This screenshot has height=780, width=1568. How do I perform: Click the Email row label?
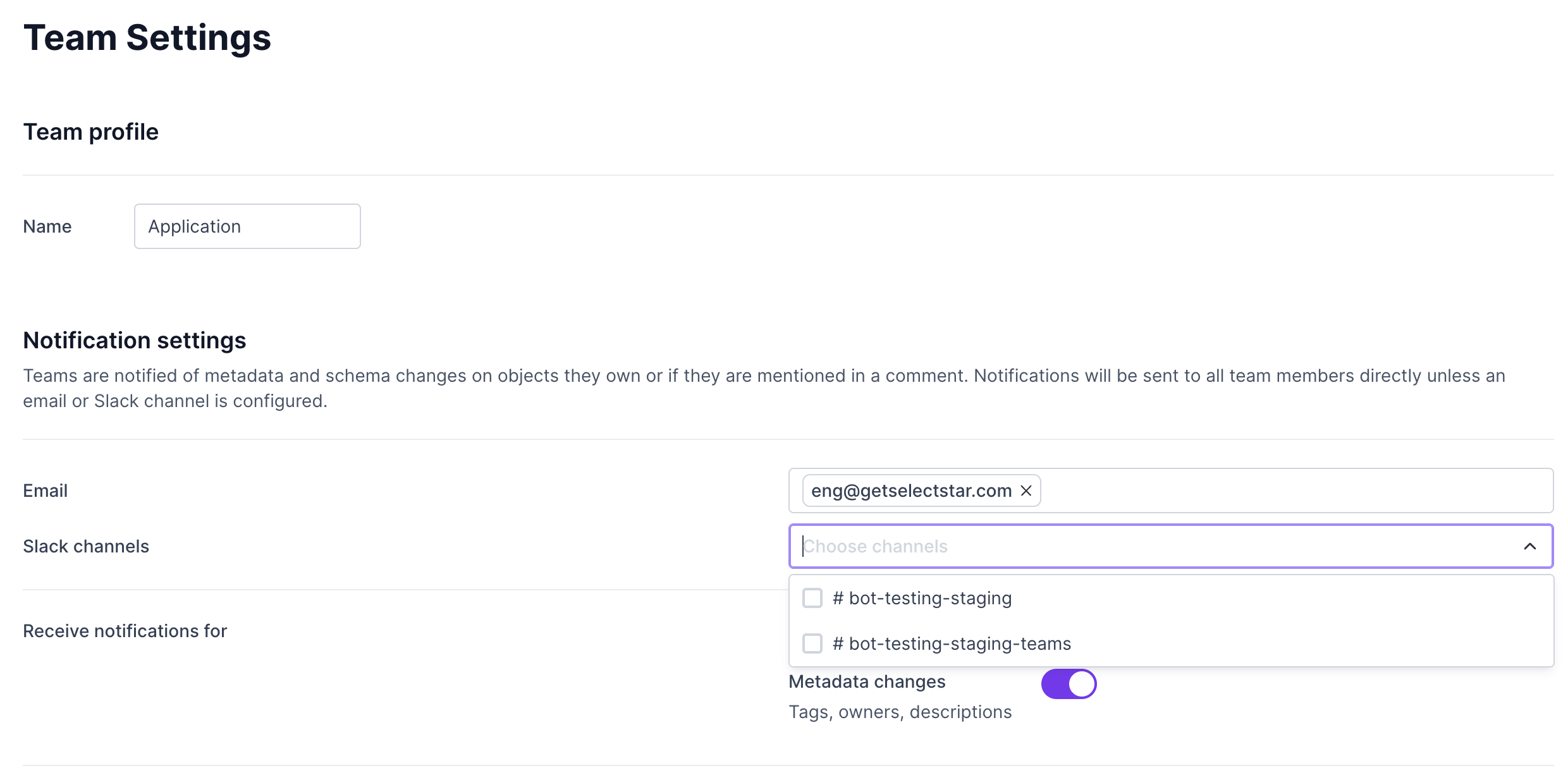click(x=46, y=491)
